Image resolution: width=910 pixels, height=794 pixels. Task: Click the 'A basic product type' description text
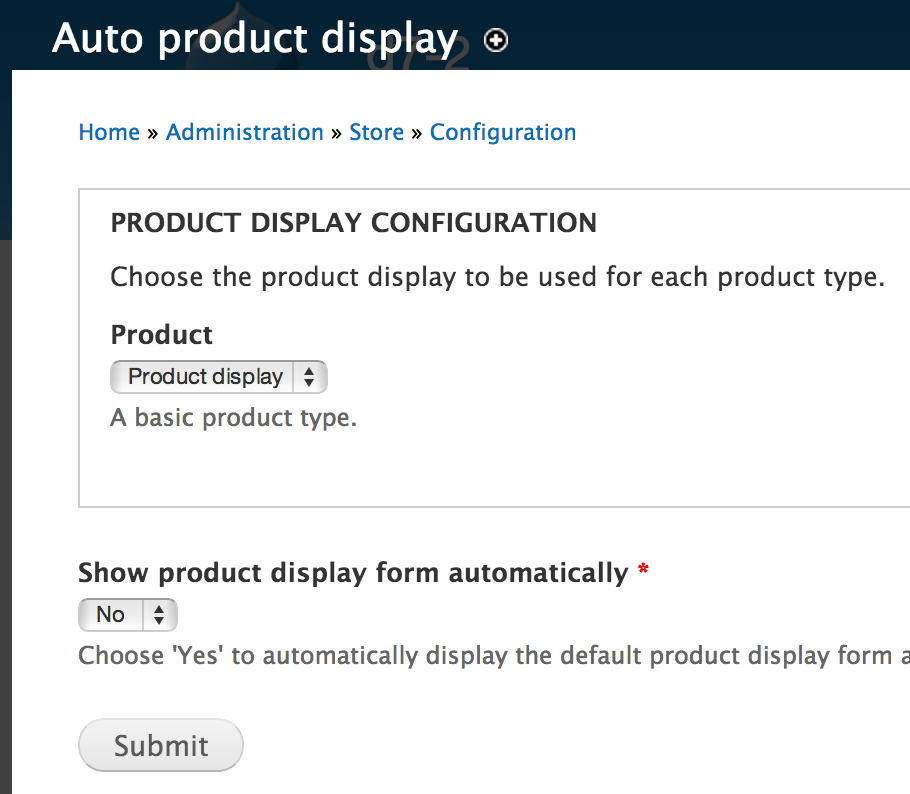coord(232,417)
